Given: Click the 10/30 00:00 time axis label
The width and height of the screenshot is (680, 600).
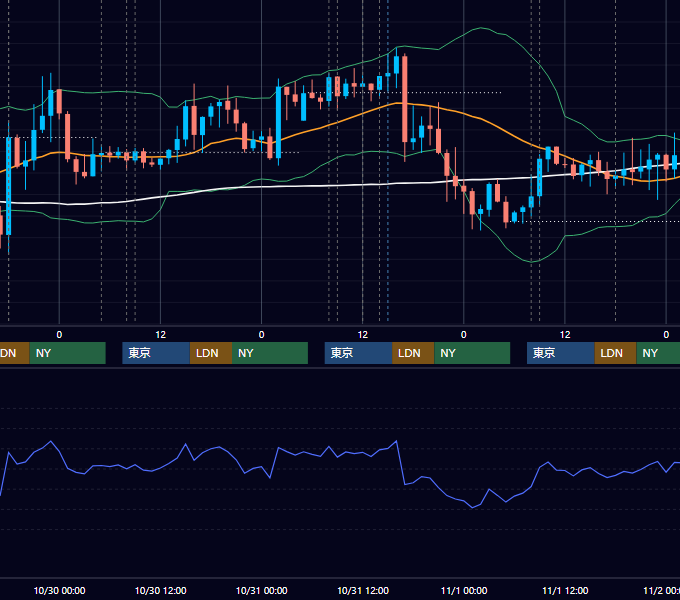Looking at the screenshot, I should [59, 590].
